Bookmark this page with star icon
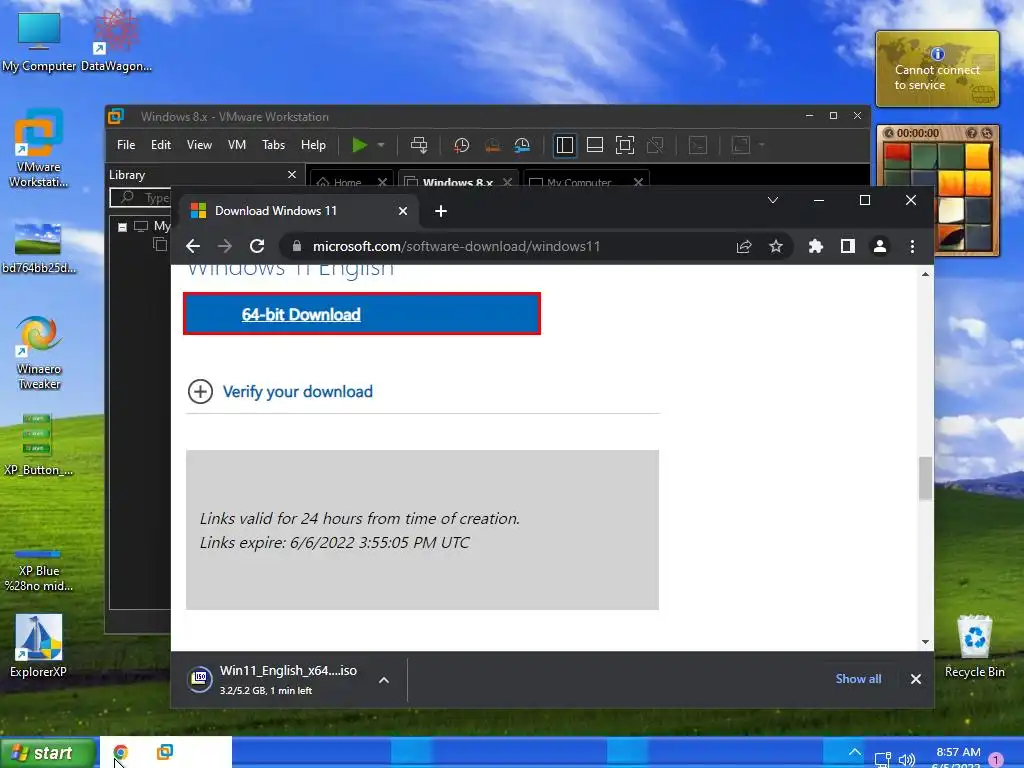 [775, 246]
